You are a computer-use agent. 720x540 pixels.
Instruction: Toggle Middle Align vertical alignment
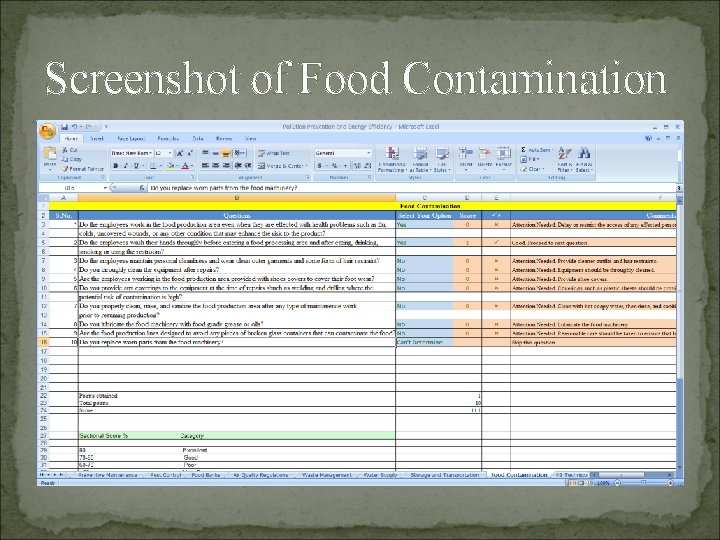point(215,153)
